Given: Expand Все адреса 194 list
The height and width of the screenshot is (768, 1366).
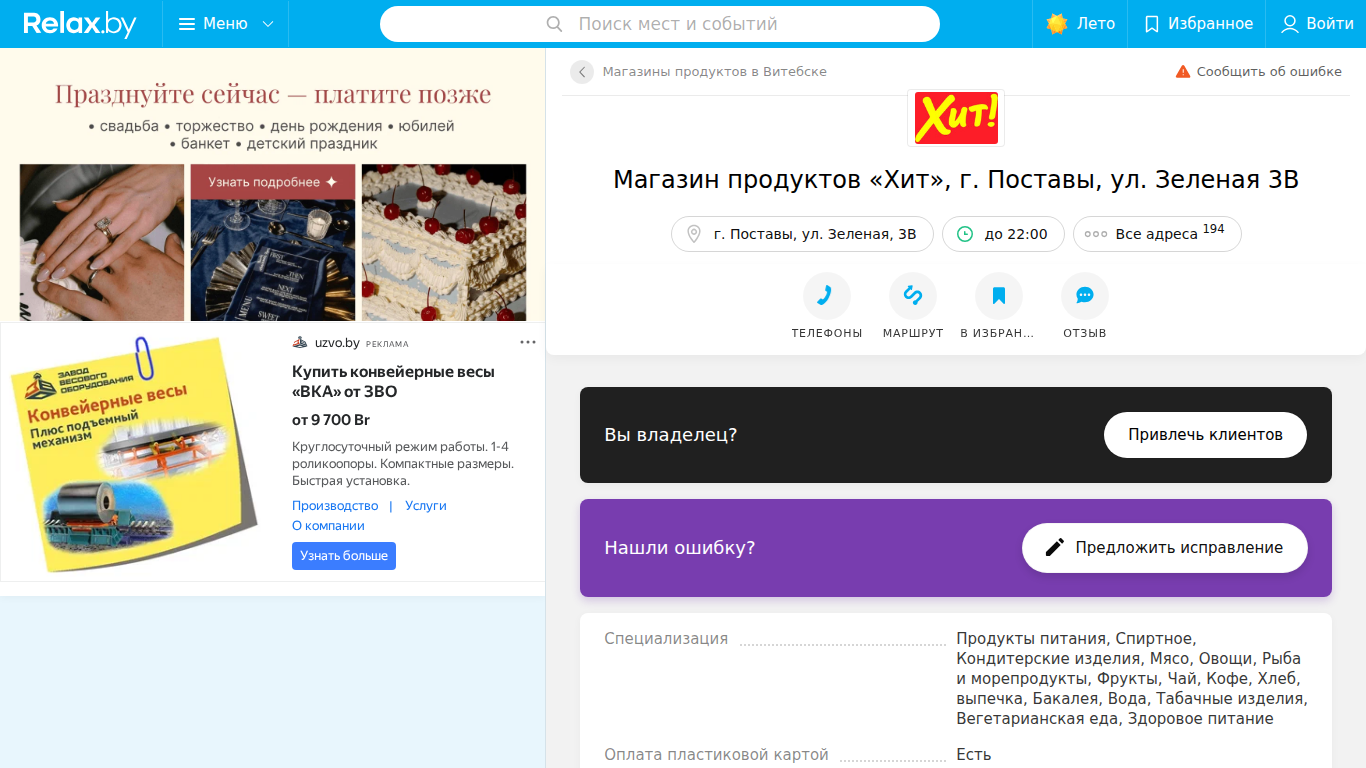Looking at the screenshot, I should (x=1157, y=234).
